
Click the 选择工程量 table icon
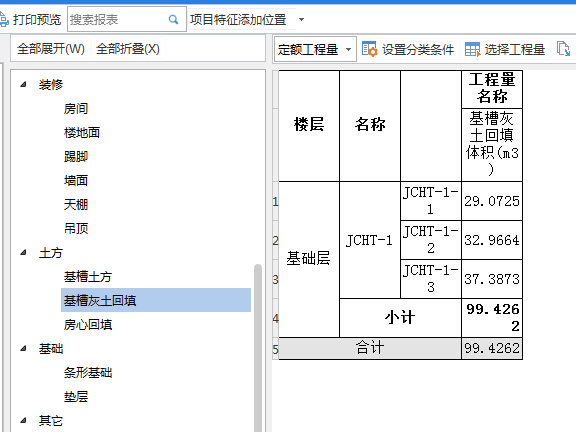pyautogui.click(x=472, y=49)
